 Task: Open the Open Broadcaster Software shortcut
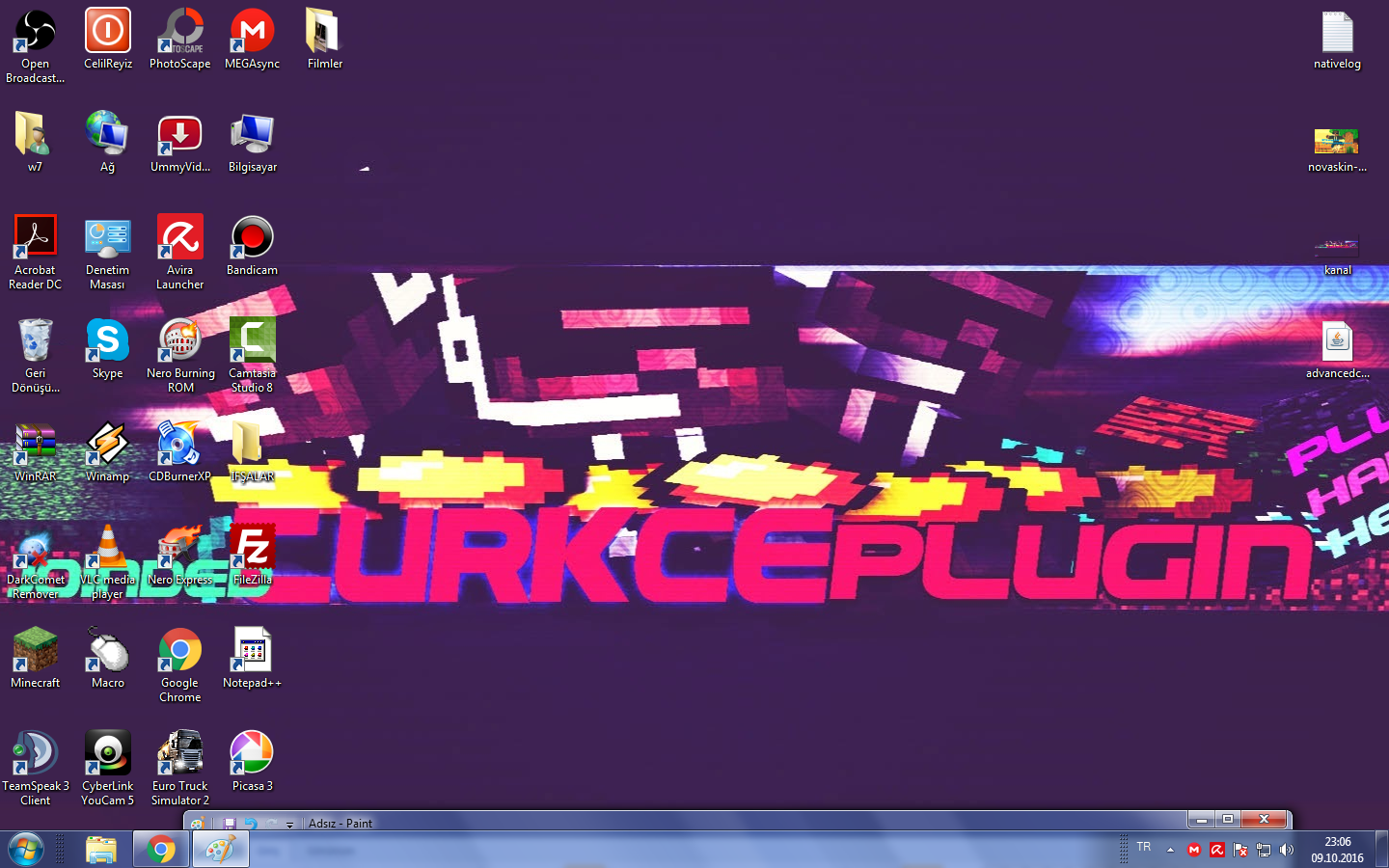pos(35,45)
